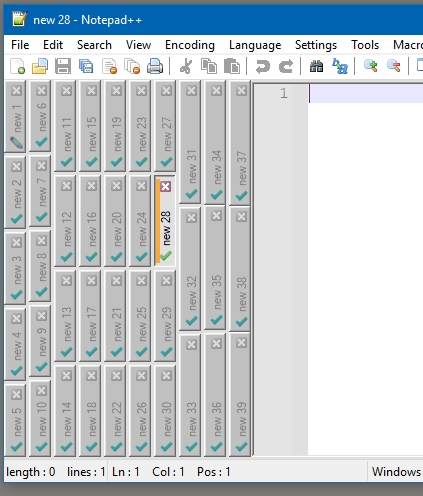Open the View menu
The image size is (423, 496).
138,45
